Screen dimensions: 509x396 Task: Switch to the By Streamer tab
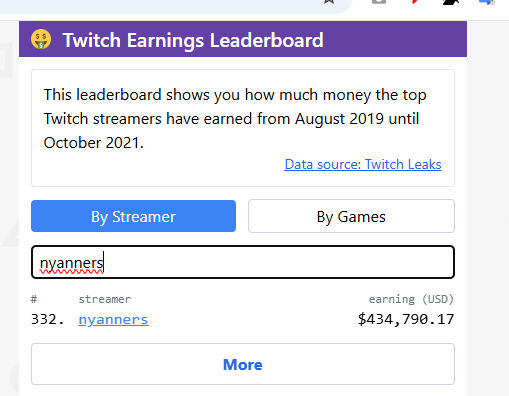click(133, 216)
